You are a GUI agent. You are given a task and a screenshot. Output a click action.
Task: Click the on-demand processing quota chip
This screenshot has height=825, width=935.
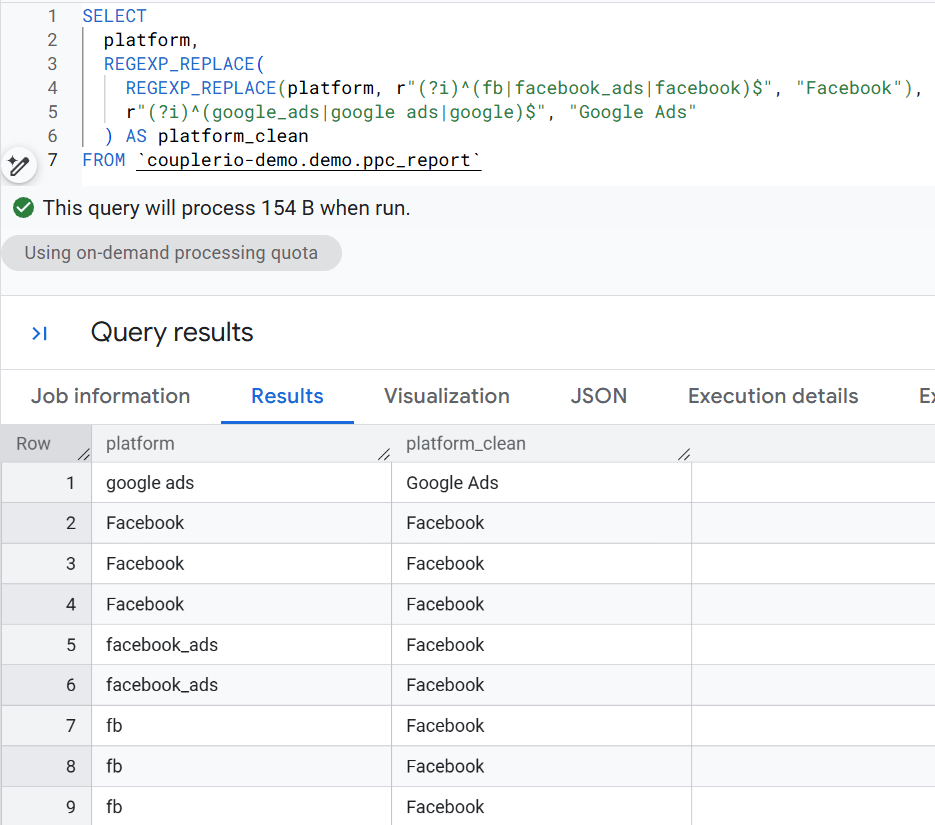coord(171,253)
